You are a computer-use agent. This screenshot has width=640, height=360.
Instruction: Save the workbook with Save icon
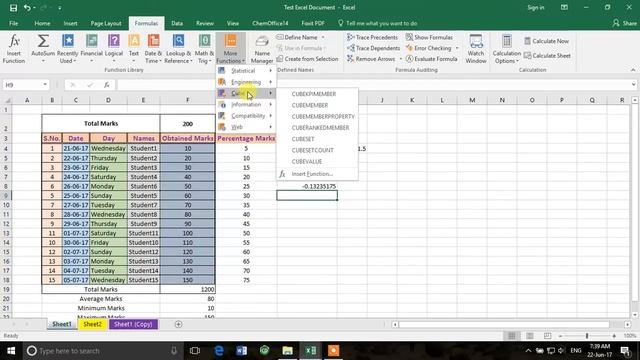coord(13,8)
